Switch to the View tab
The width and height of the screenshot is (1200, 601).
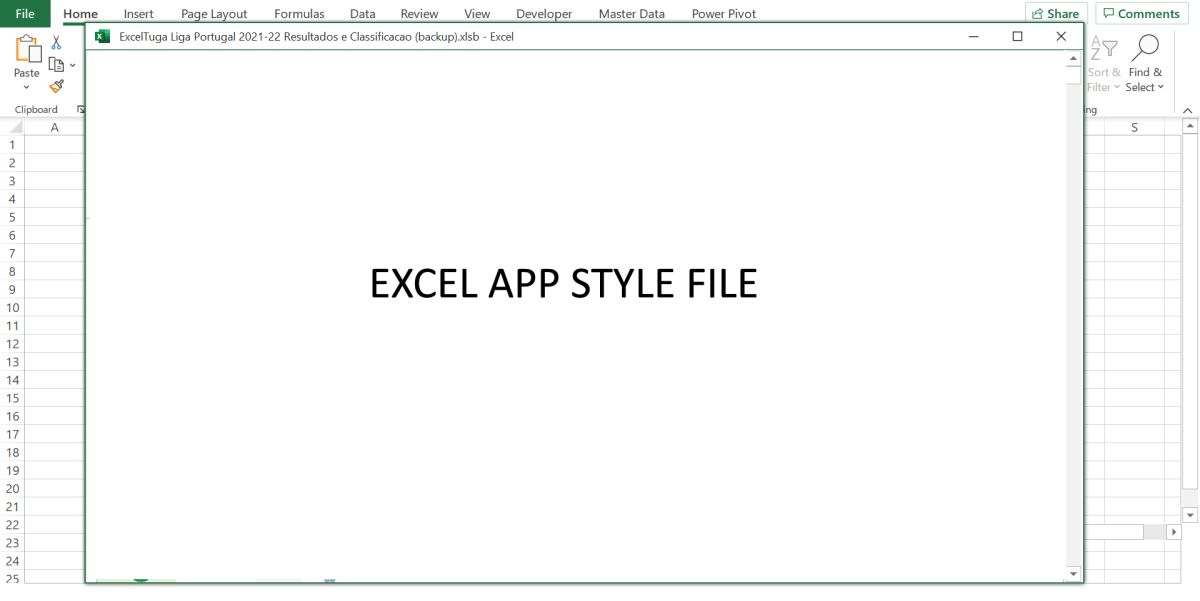point(477,14)
